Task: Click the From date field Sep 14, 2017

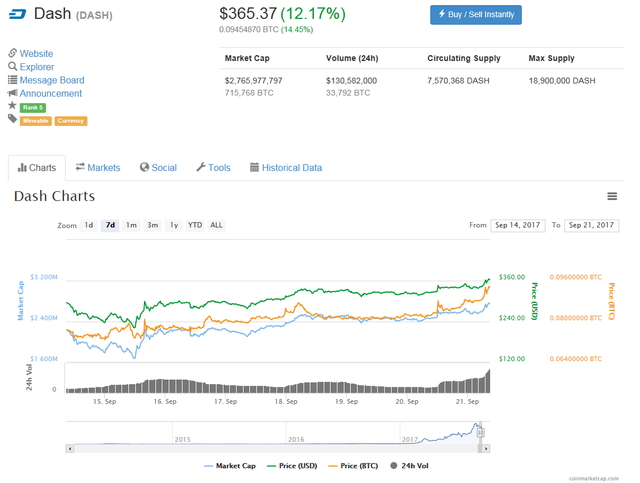Action: point(518,225)
